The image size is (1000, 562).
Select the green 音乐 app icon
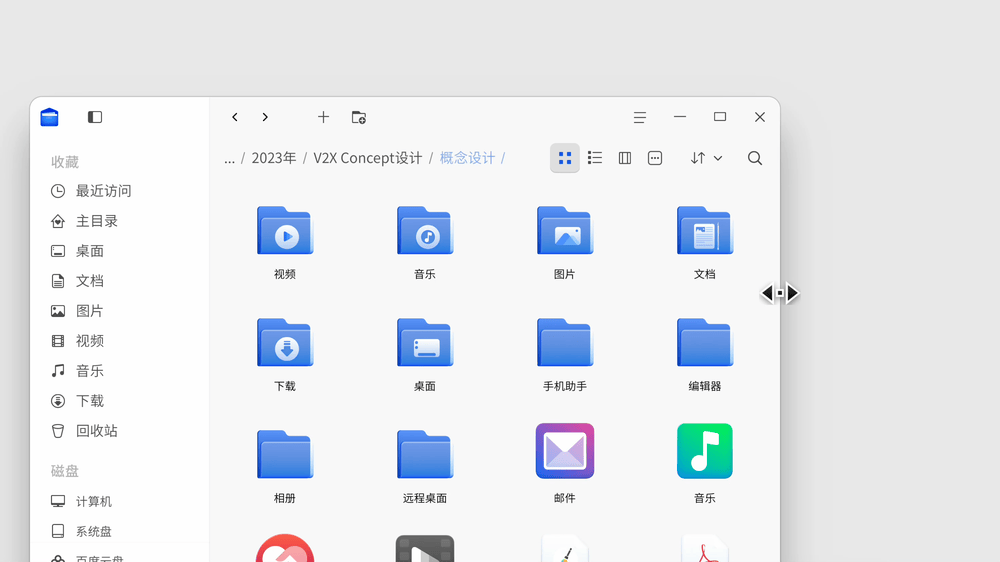tap(705, 451)
